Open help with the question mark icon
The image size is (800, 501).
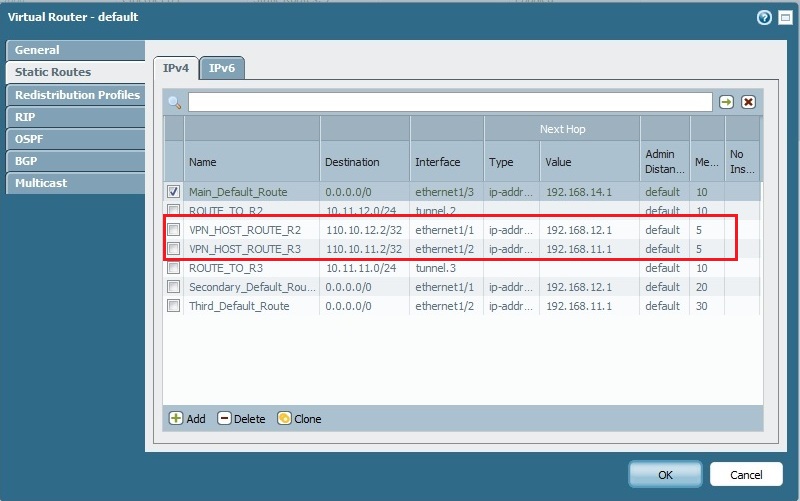coord(764,17)
